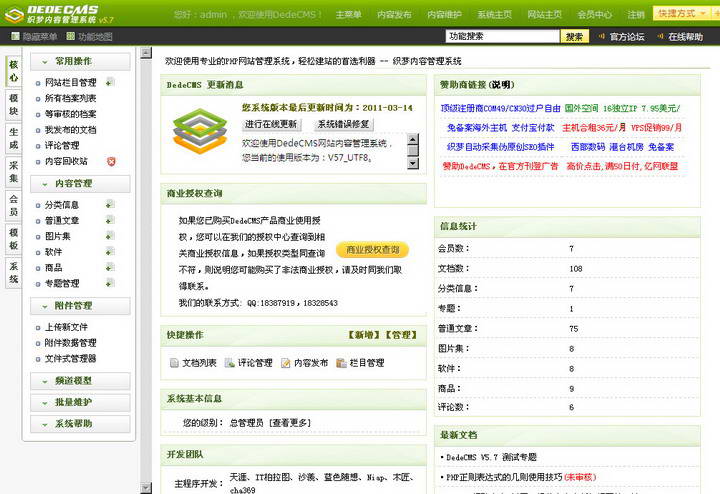
Task: Click the yellow 商业授权查询 button
Action: point(372,249)
